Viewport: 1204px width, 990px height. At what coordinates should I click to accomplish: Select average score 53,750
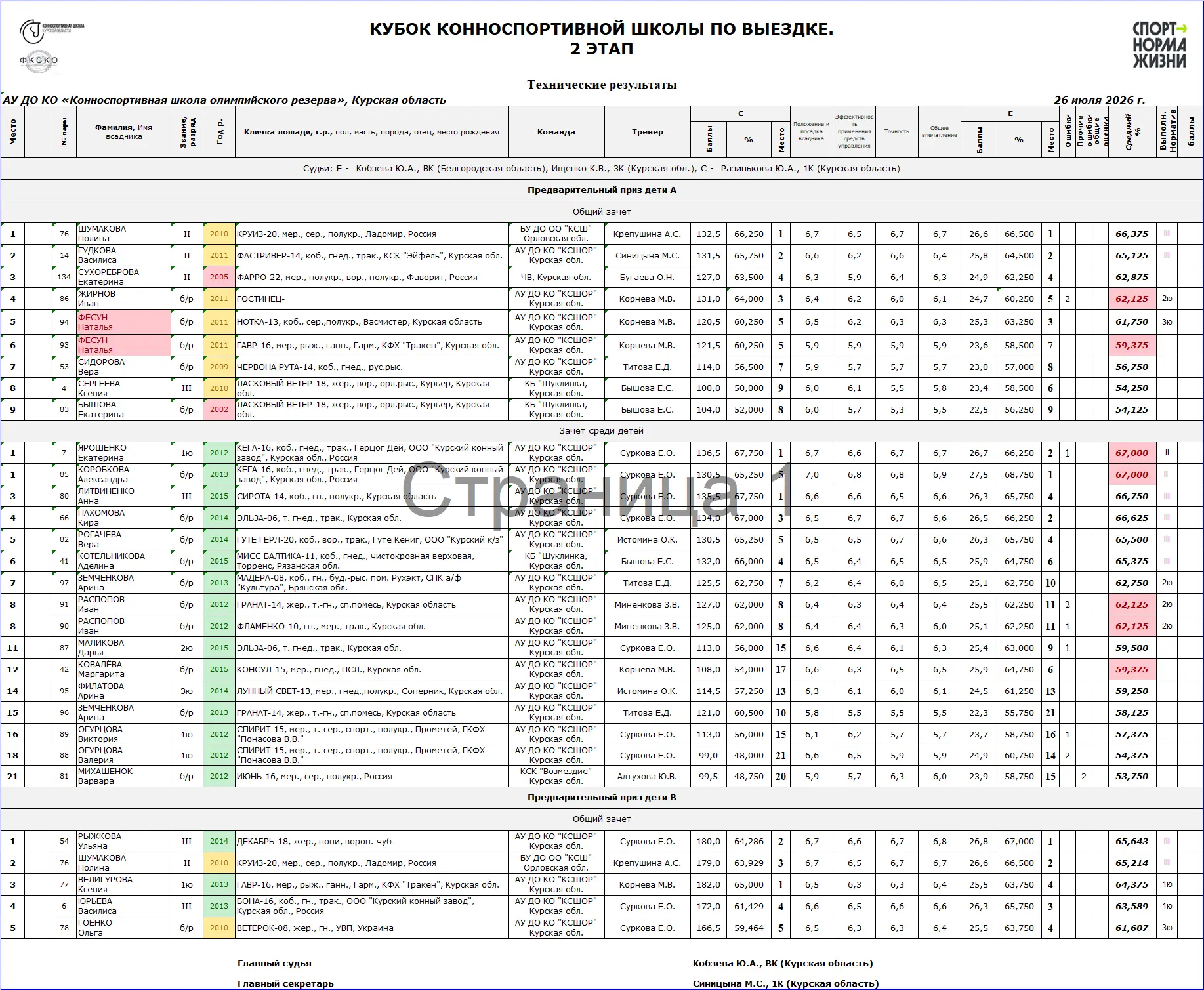[x=1133, y=776]
